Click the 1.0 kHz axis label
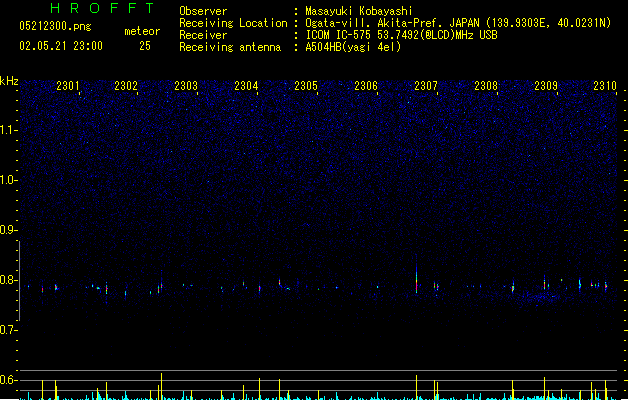This screenshot has height=400, width=629. pyautogui.click(x=8, y=180)
